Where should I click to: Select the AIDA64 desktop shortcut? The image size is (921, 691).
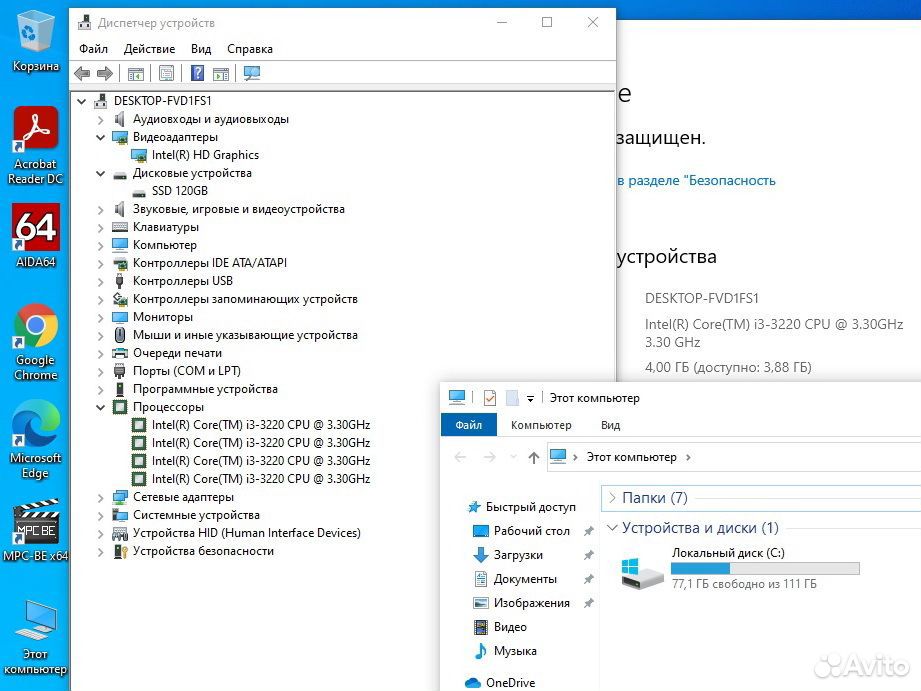click(x=35, y=236)
